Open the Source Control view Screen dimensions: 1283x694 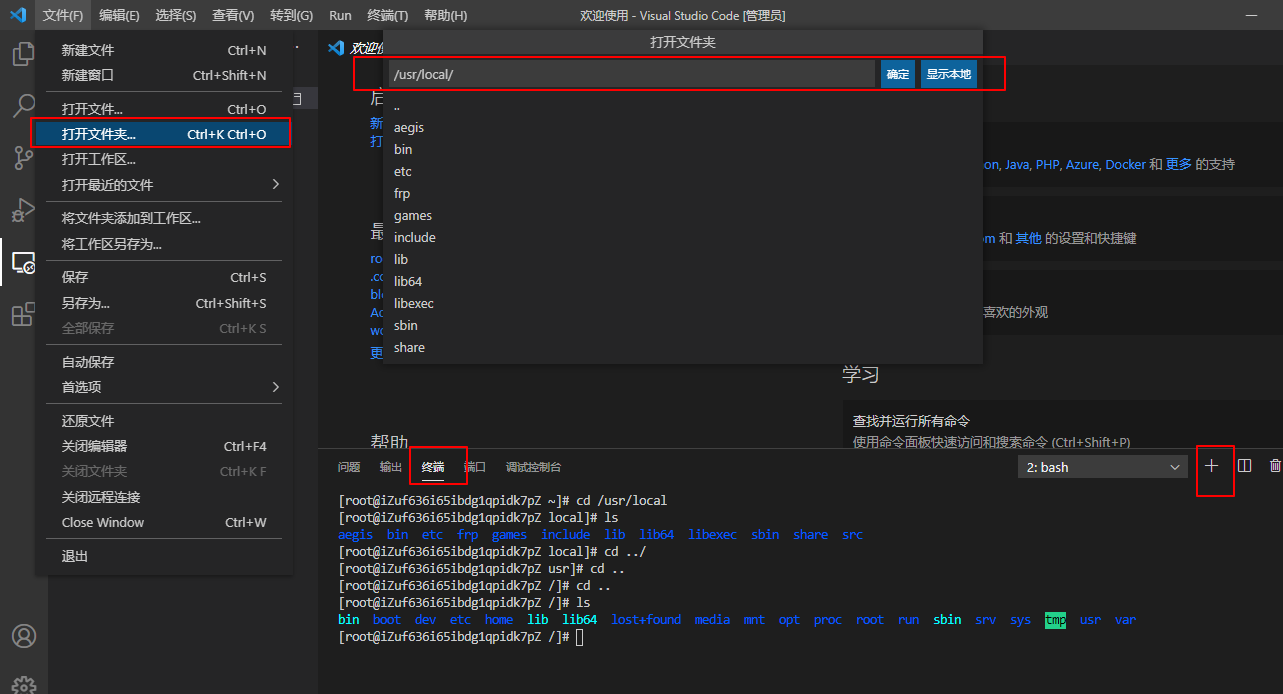(23, 158)
